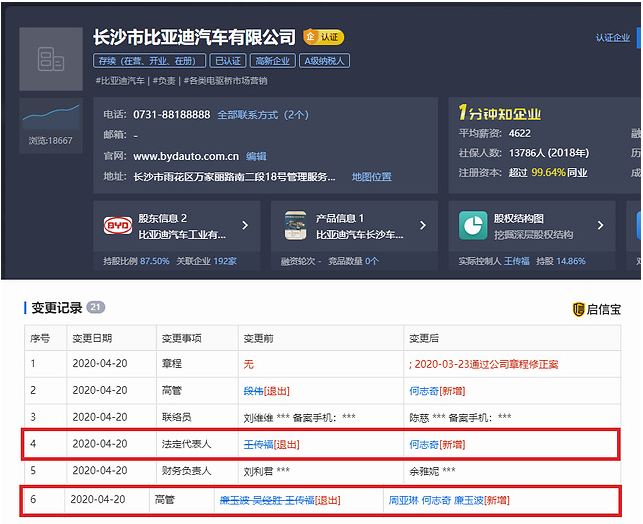Click 刘利君 in row 5 变更前

pyautogui.click(x=258, y=472)
